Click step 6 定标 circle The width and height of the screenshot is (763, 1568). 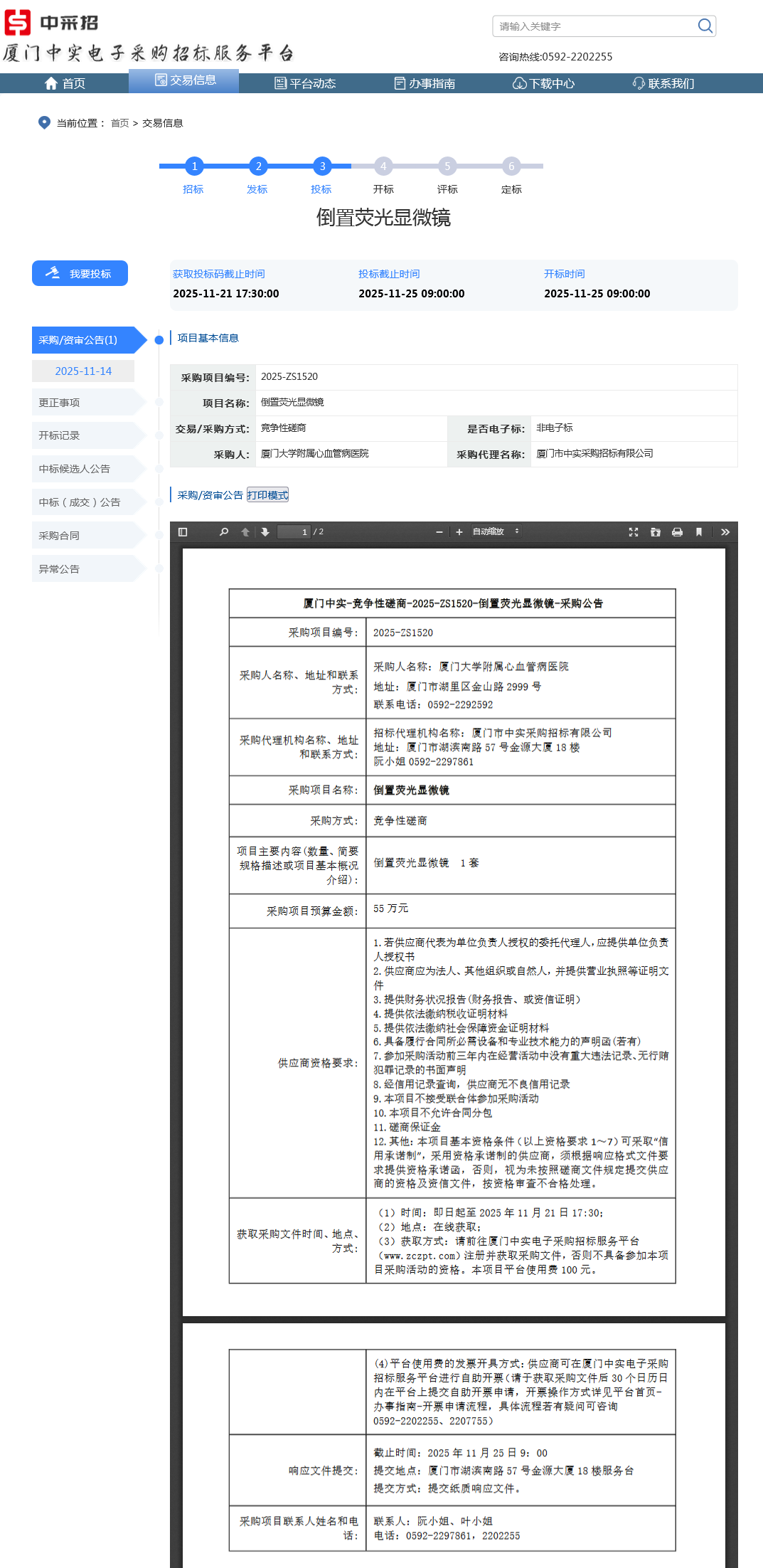pyautogui.click(x=511, y=166)
